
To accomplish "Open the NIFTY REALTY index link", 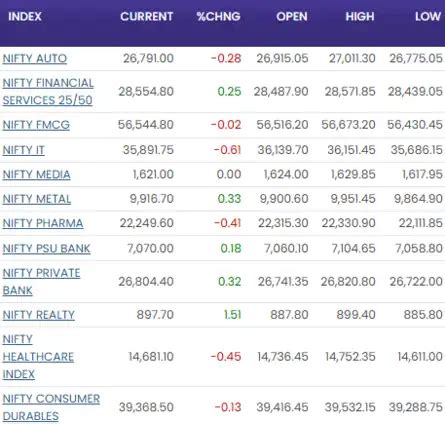I will point(39,315).
